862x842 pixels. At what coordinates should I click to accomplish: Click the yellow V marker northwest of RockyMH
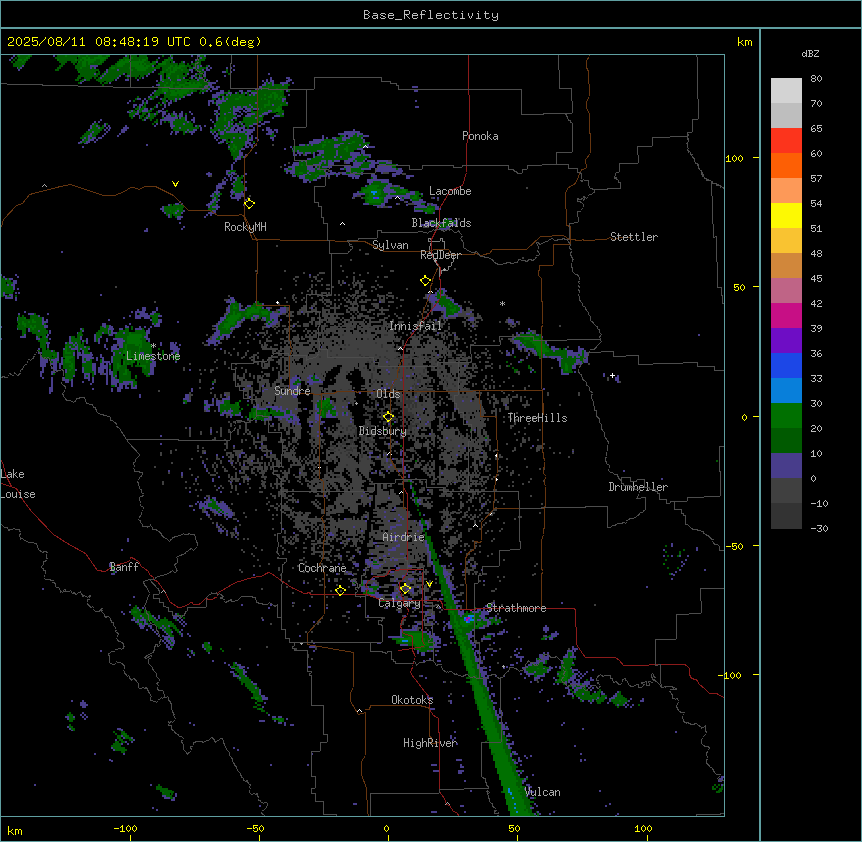pyautogui.click(x=175, y=184)
